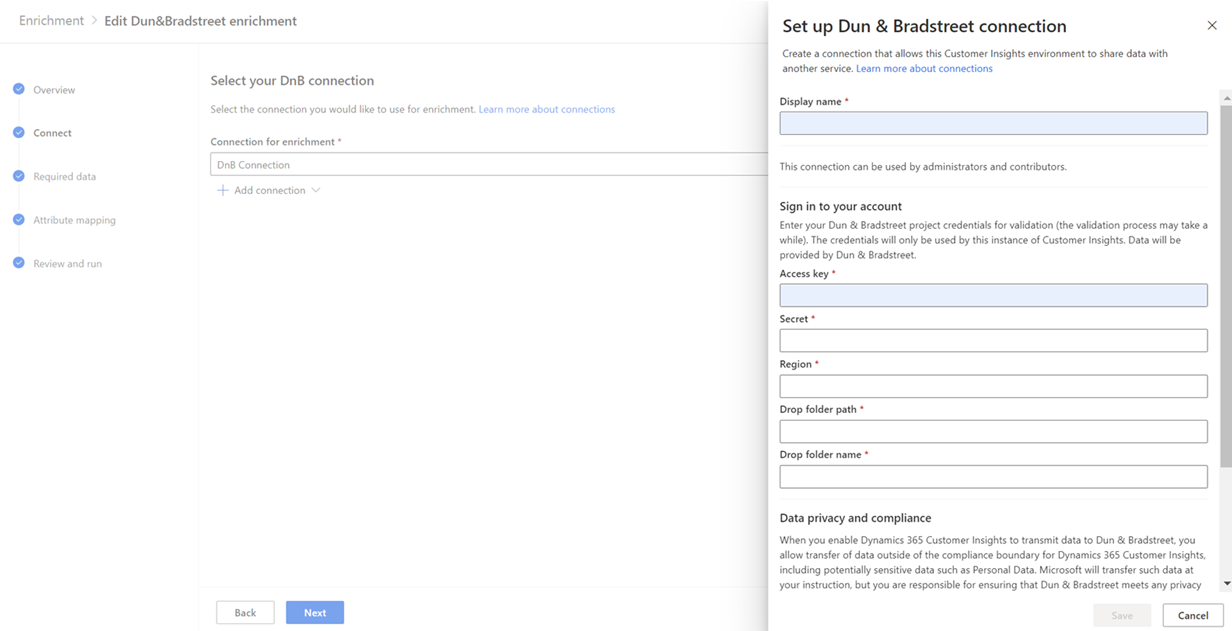Viewport: 1232px width, 631px height.
Task: Expand the Add connection chevron
Action: pyautogui.click(x=316, y=190)
